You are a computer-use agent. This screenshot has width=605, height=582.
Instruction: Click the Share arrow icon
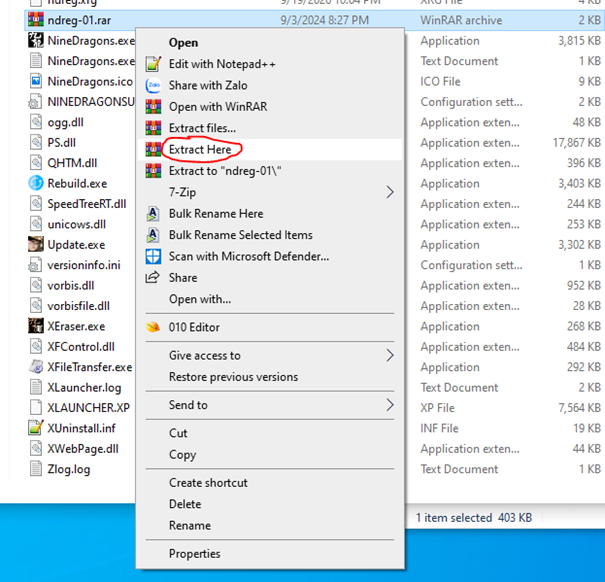pos(152,277)
